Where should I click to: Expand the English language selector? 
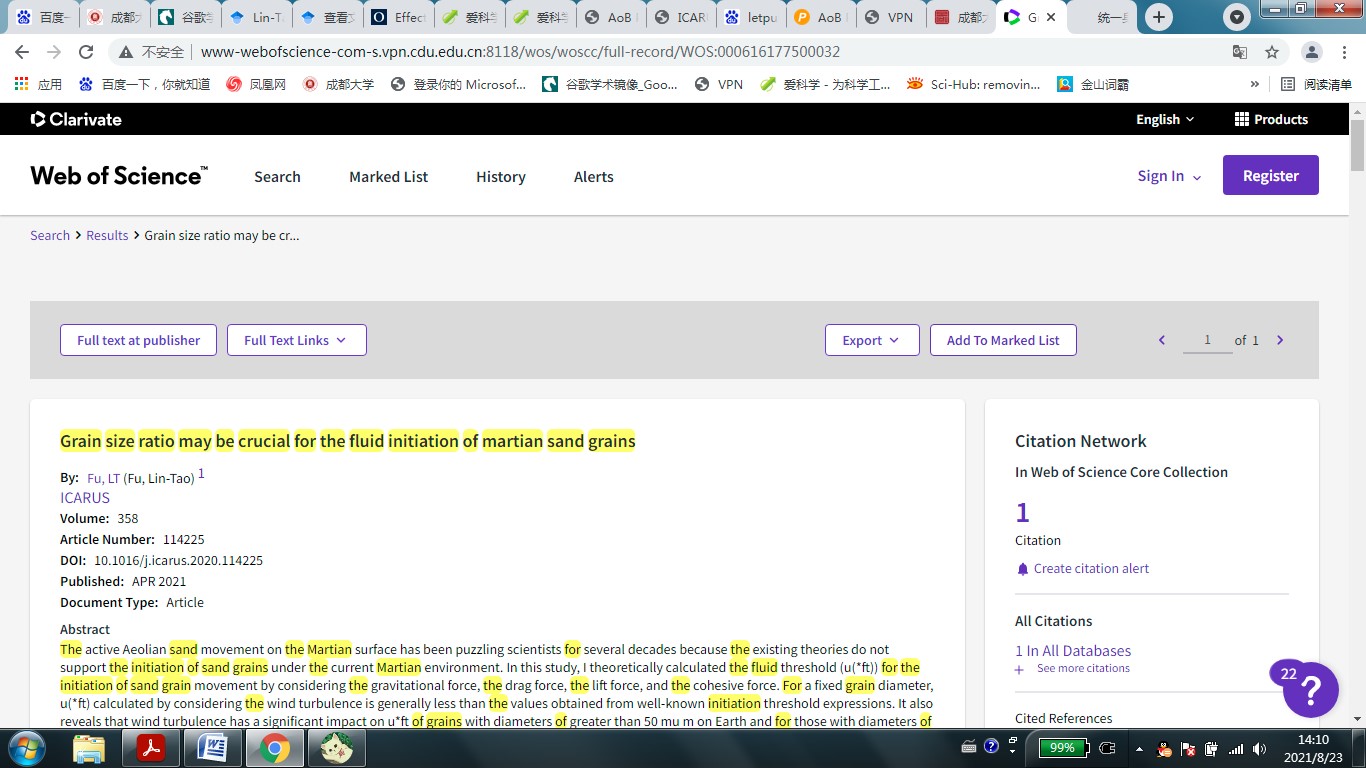tap(1165, 119)
